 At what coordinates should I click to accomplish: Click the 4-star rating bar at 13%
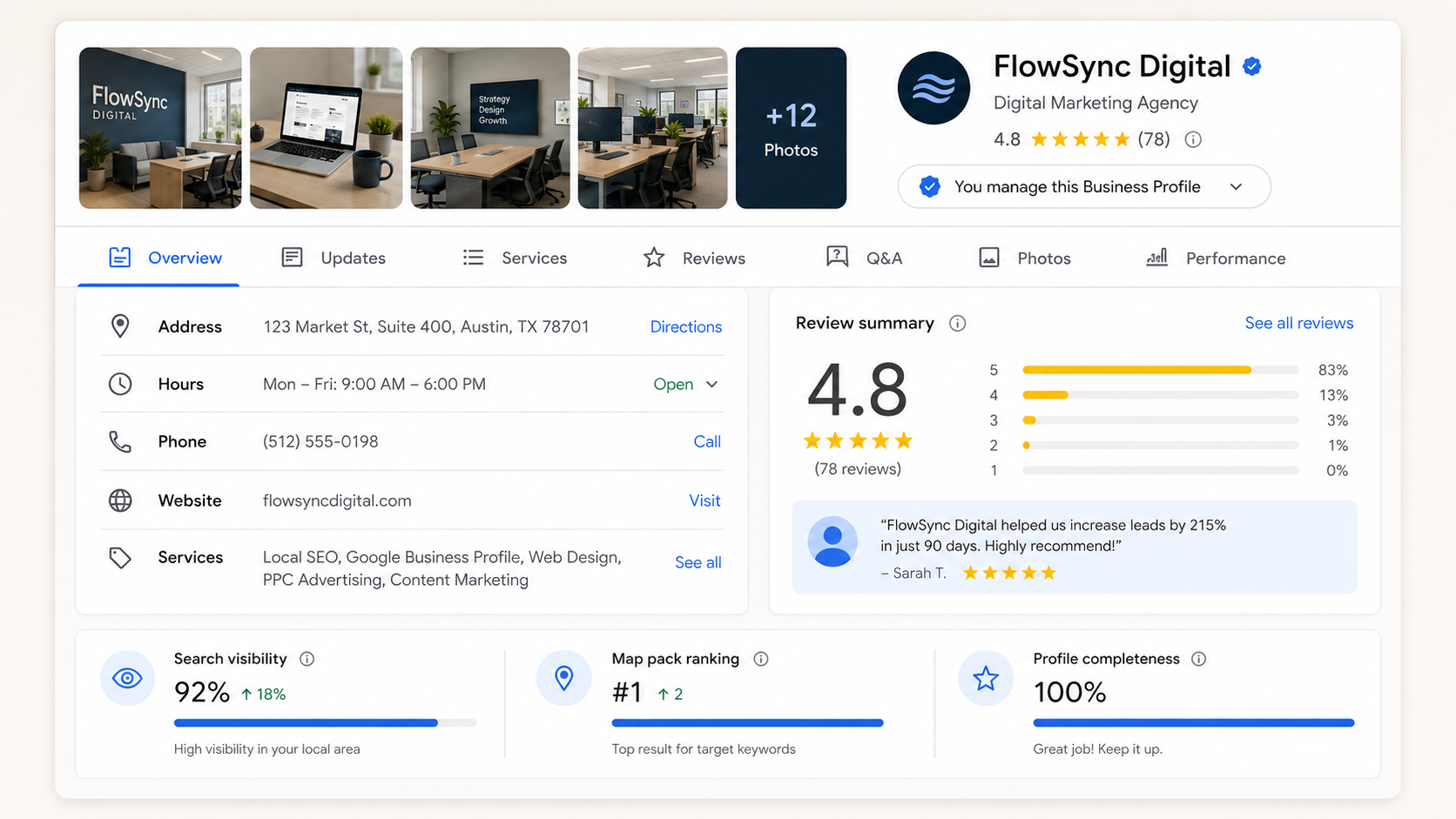click(x=1161, y=395)
